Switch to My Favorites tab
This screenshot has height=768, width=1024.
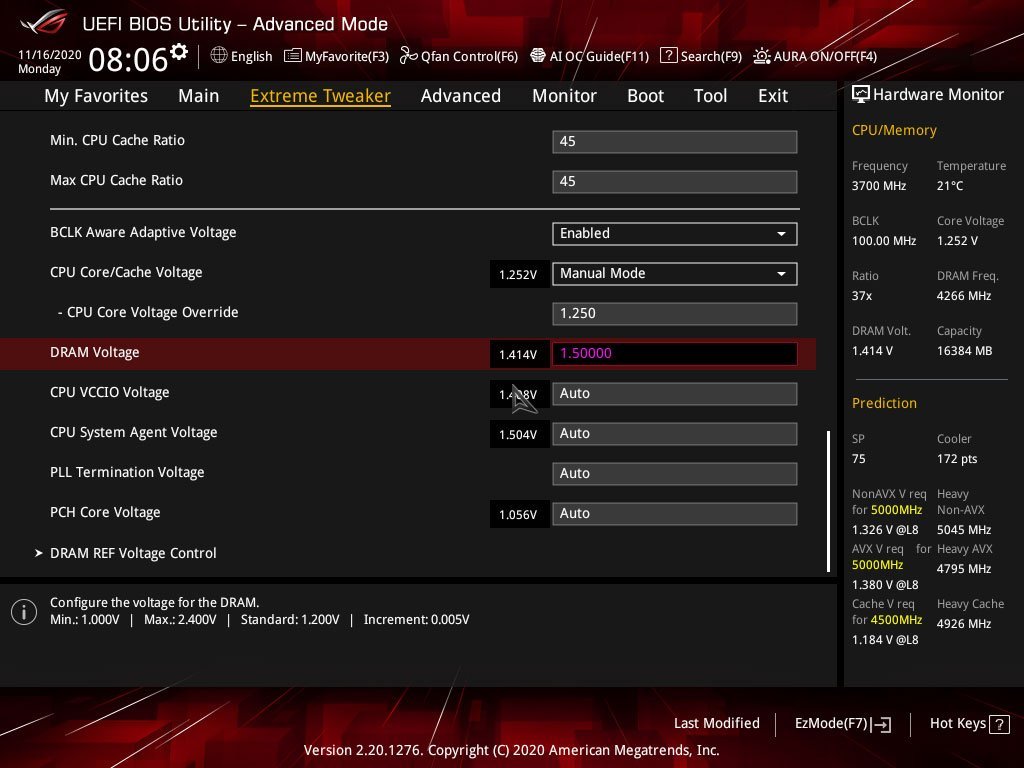pyautogui.click(x=96, y=95)
